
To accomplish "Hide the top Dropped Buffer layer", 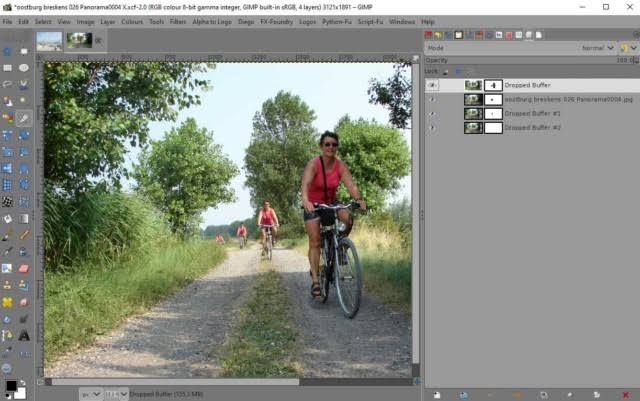I will pyautogui.click(x=432, y=85).
